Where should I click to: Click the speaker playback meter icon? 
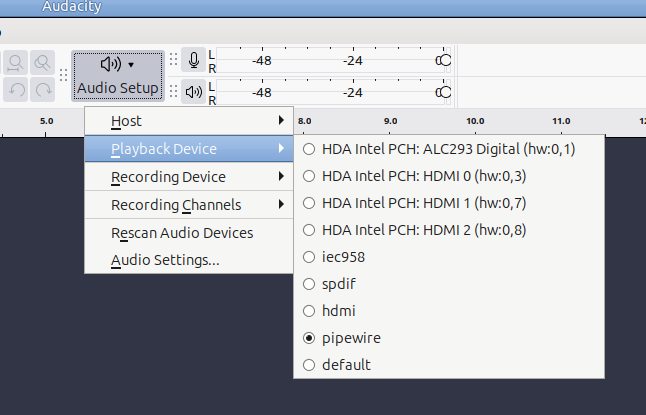point(194,91)
